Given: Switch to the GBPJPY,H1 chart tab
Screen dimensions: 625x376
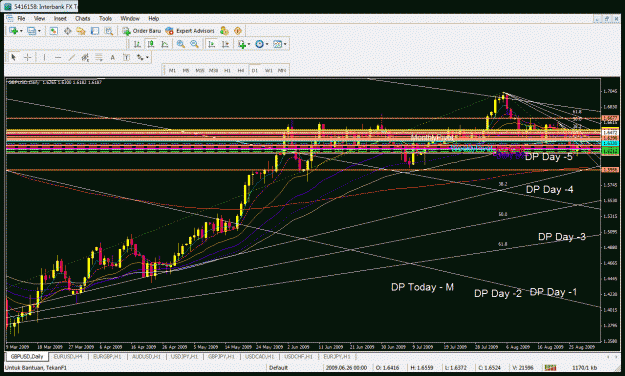Looking at the screenshot, I should 221,356.
